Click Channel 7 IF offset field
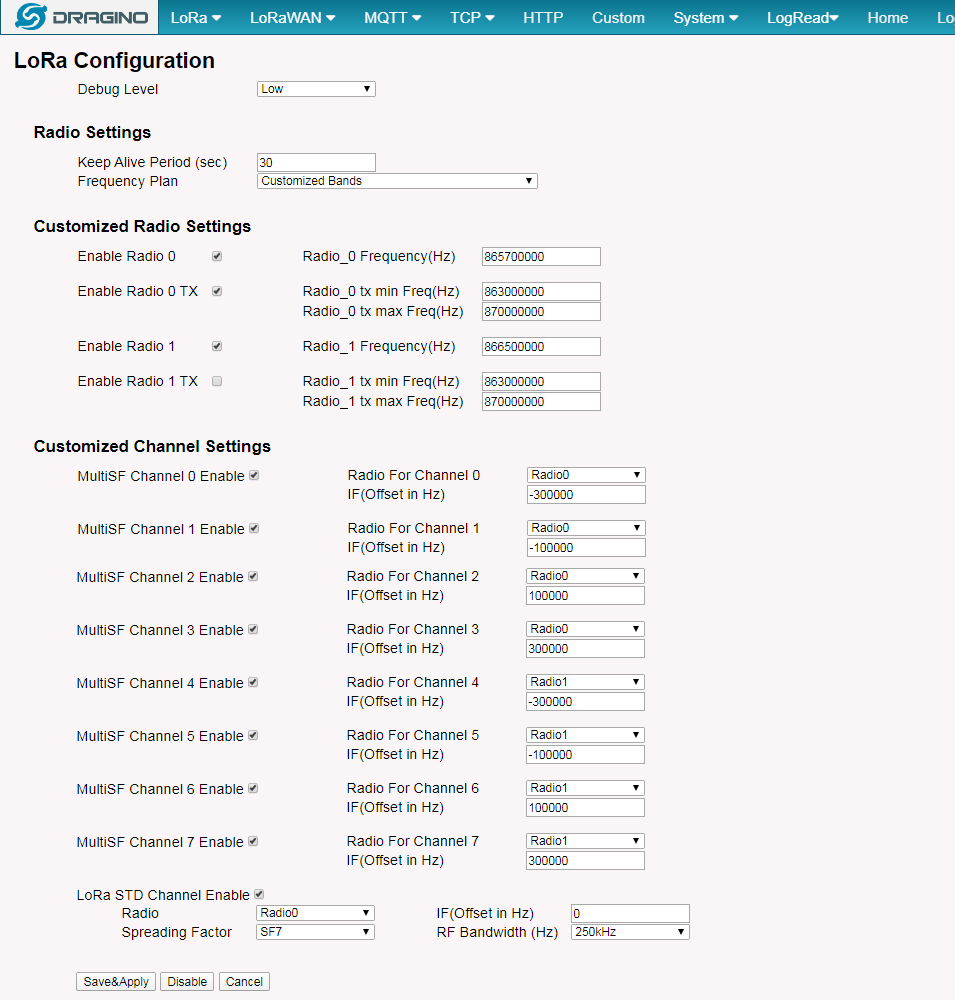This screenshot has height=1000, width=955. coord(585,860)
